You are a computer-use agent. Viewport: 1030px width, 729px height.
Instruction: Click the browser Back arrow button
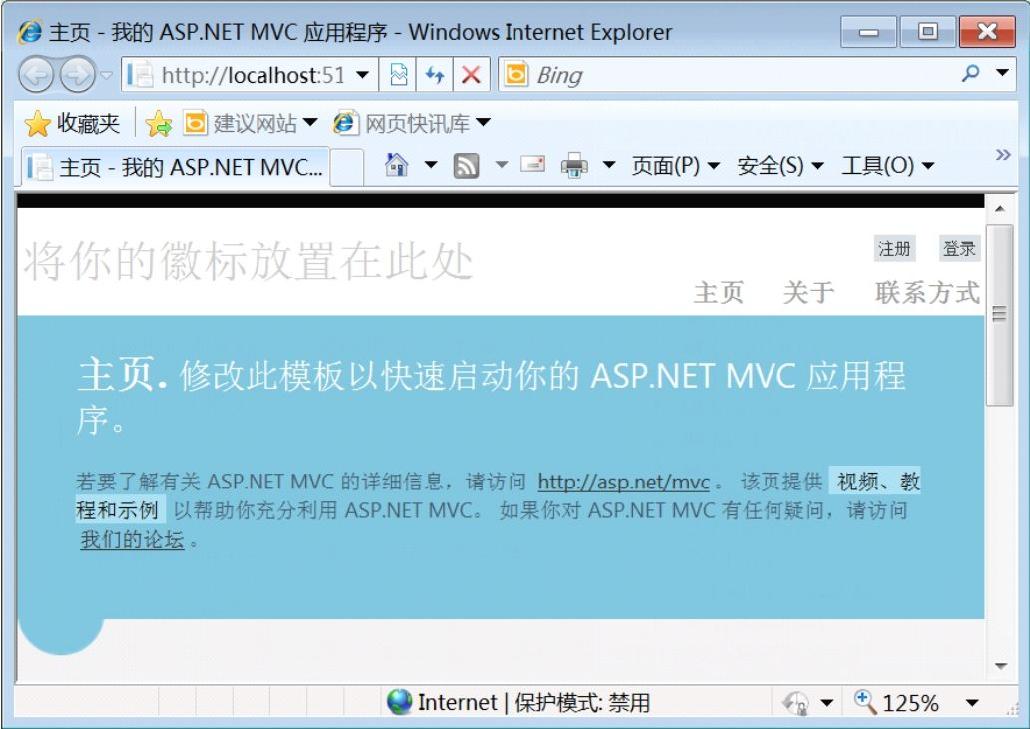pyautogui.click(x=36, y=76)
